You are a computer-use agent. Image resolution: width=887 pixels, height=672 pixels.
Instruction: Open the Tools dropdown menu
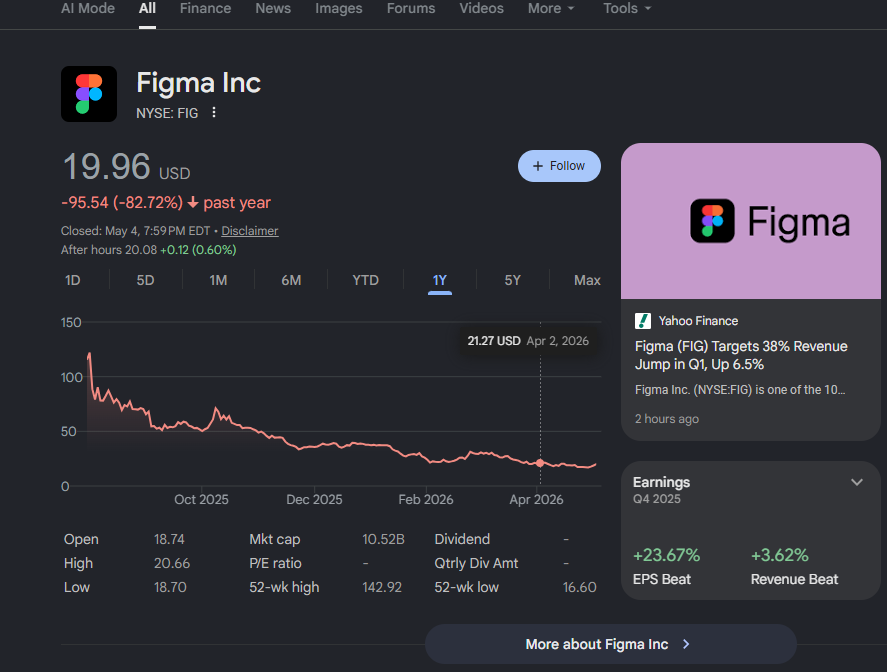click(627, 8)
